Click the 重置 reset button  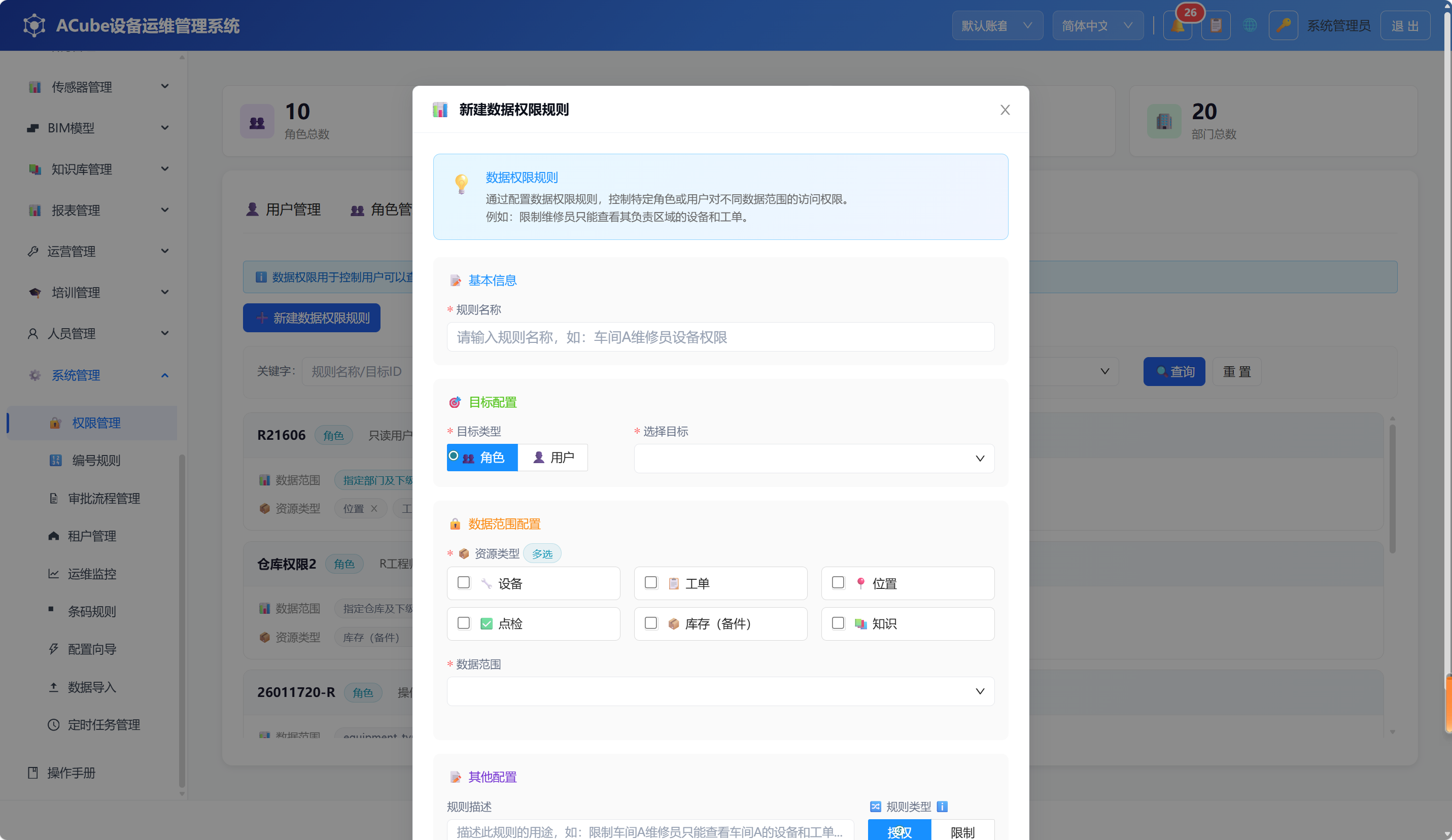(x=1236, y=372)
